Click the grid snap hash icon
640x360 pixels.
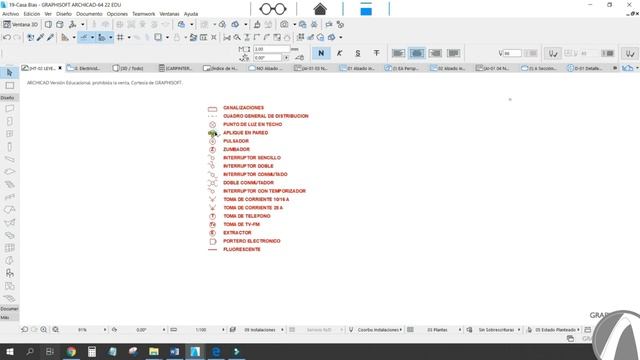click(x=120, y=38)
